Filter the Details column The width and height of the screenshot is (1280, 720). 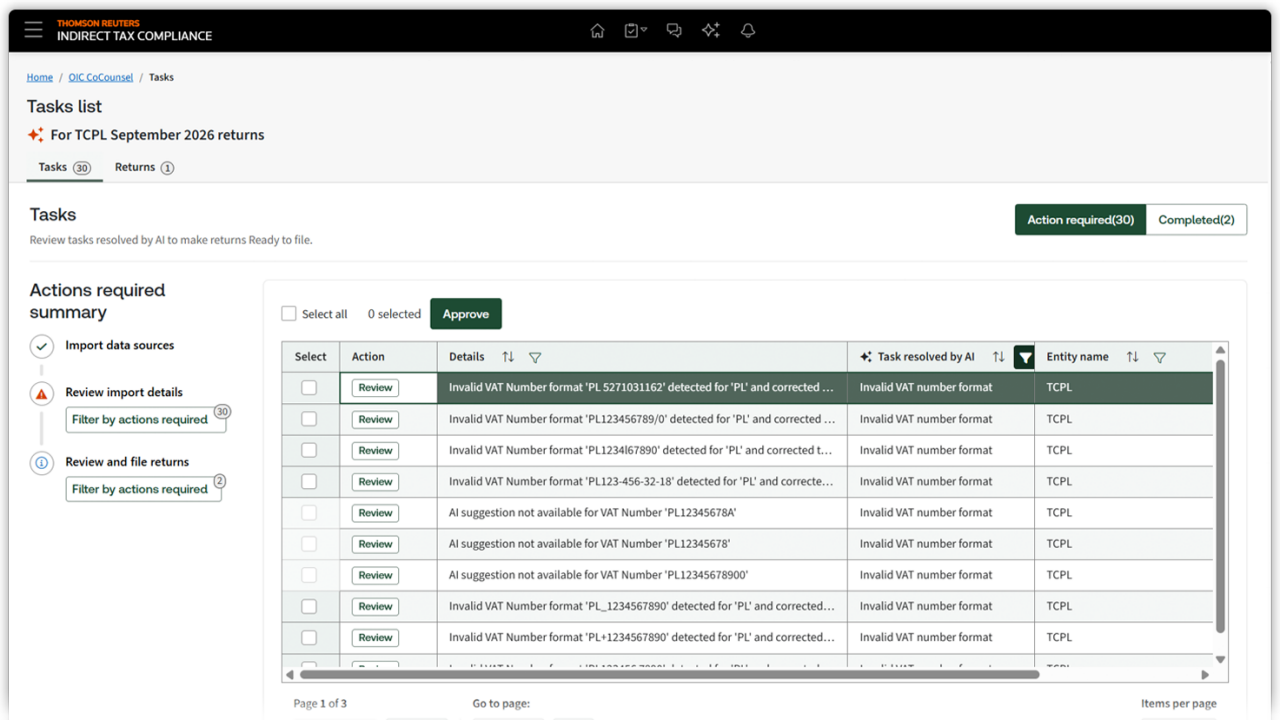[535, 357]
